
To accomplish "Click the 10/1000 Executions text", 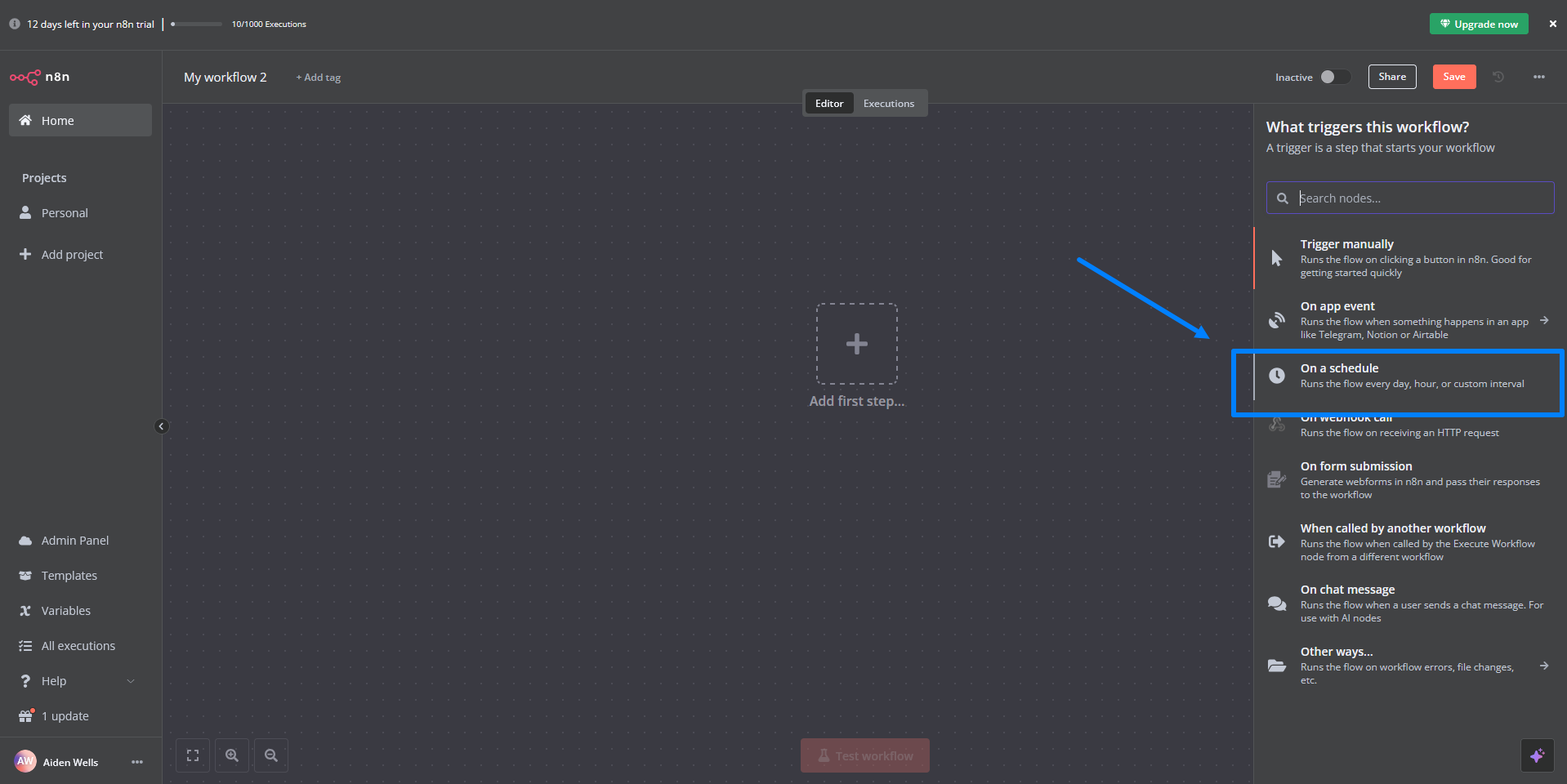I will [x=269, y=24].
